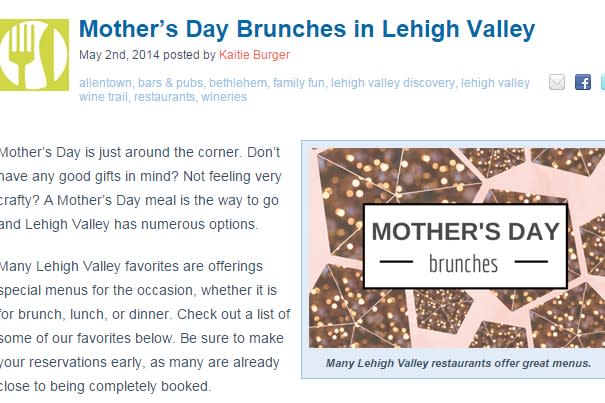This screenshot has height=403, width=605.
Task: Open the bars & pubs tag
Action: 170,83
